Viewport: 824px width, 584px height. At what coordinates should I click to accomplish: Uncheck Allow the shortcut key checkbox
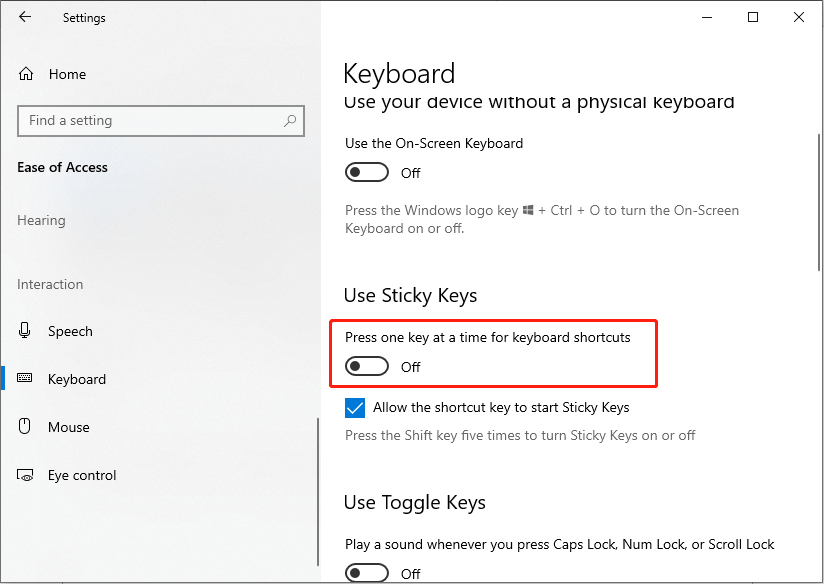[355, 408]
